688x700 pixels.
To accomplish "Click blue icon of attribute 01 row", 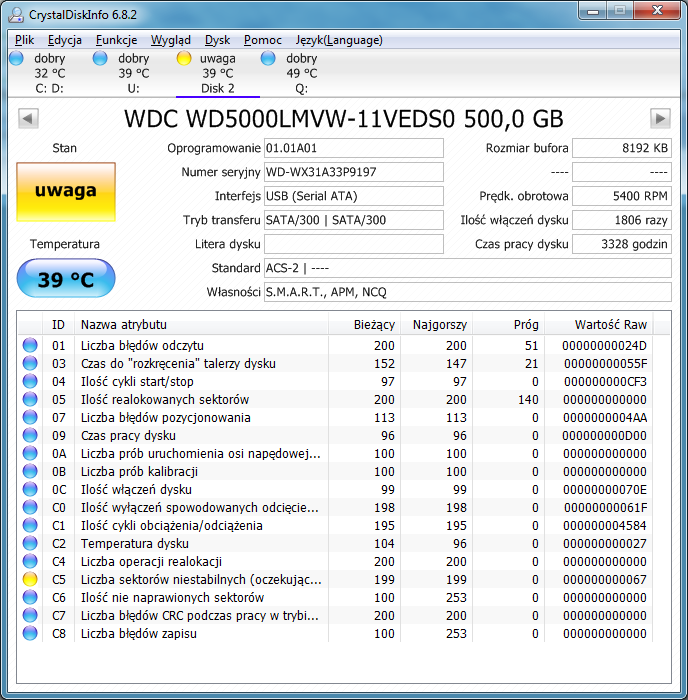I will 30,346.
